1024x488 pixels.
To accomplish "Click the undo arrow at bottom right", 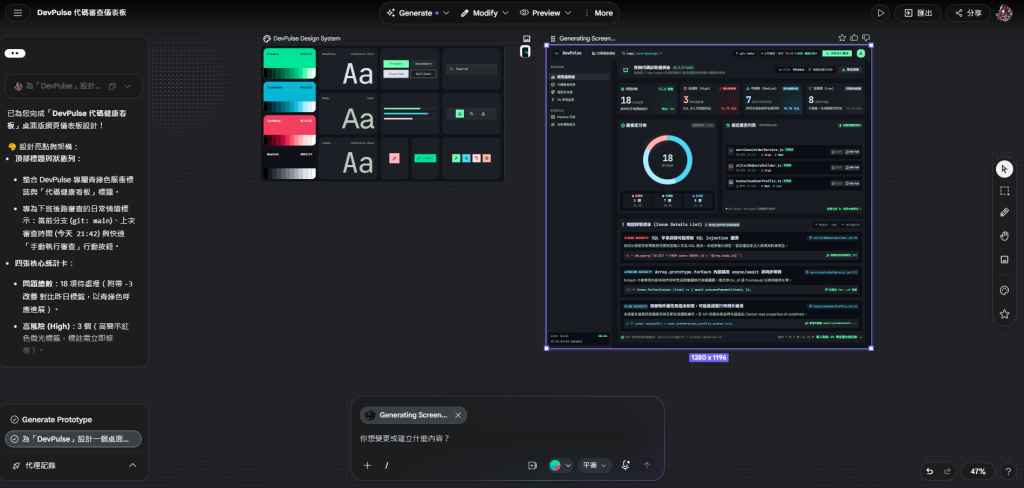I will click(x=931, y=471).
